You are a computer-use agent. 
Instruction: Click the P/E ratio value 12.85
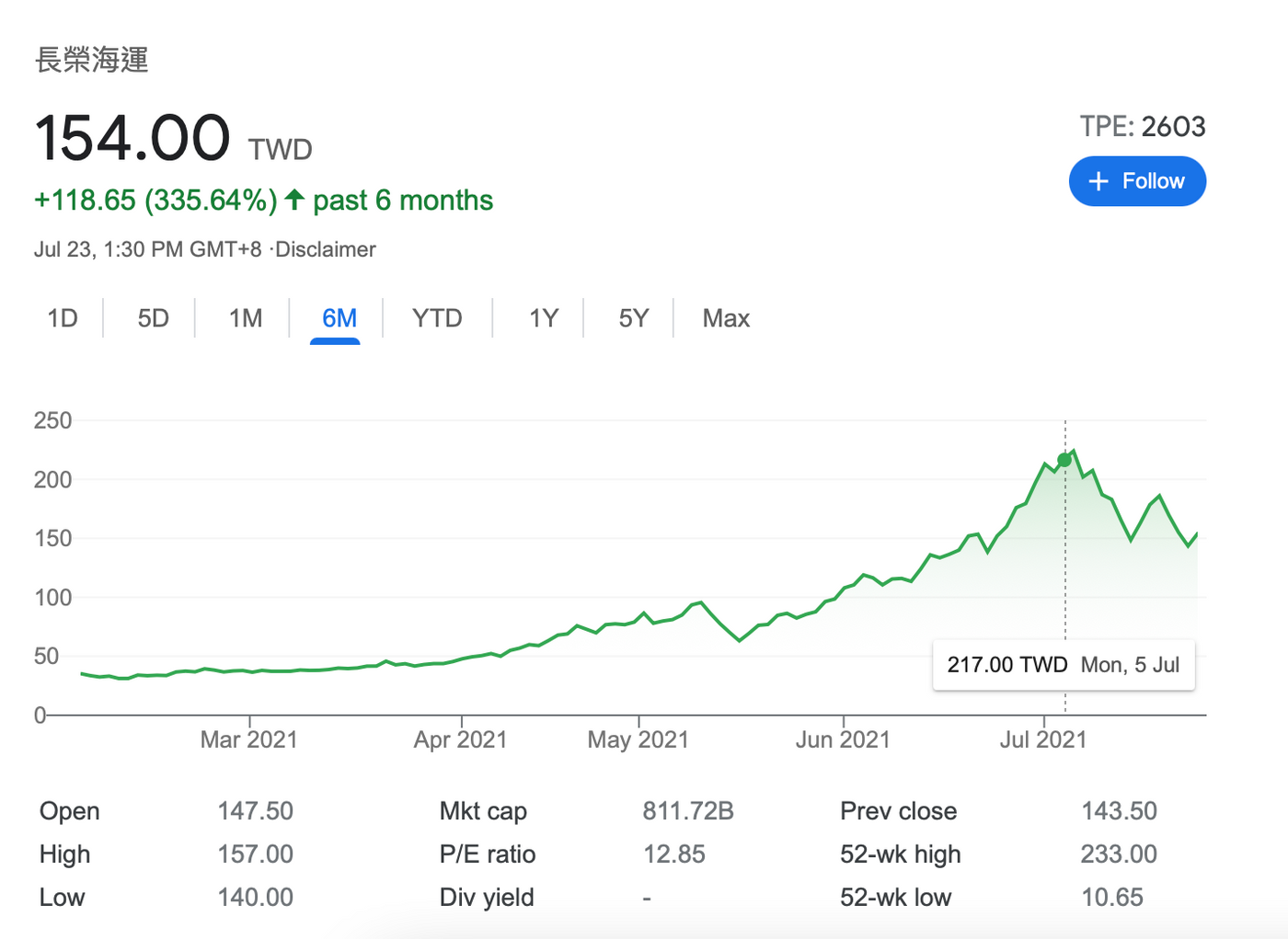[x=674, y=854]
